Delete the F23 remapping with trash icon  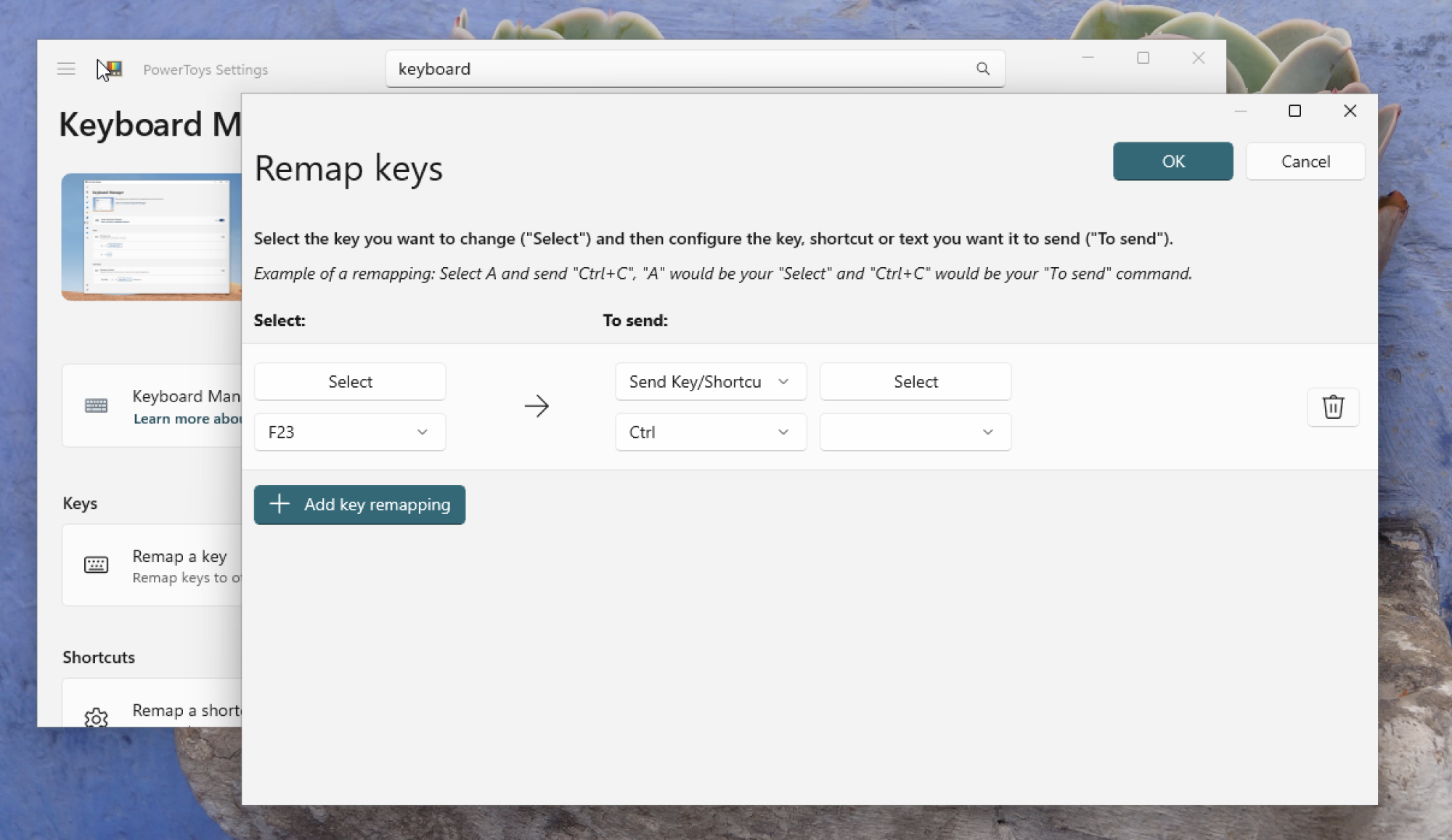[1333, 407]
